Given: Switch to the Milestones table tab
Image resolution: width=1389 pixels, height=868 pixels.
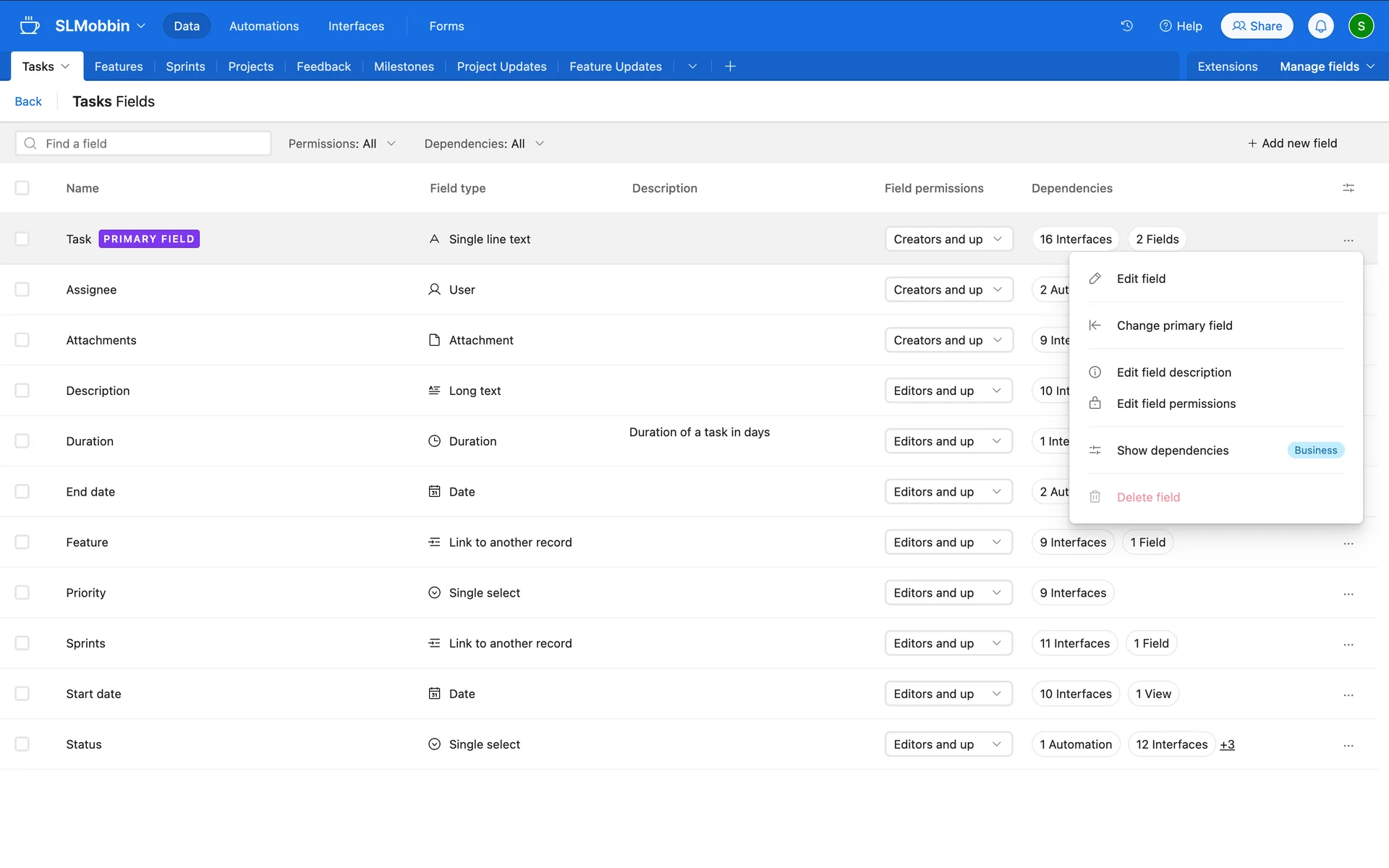Looking at the screenshot, I should (x=404, y=67).
